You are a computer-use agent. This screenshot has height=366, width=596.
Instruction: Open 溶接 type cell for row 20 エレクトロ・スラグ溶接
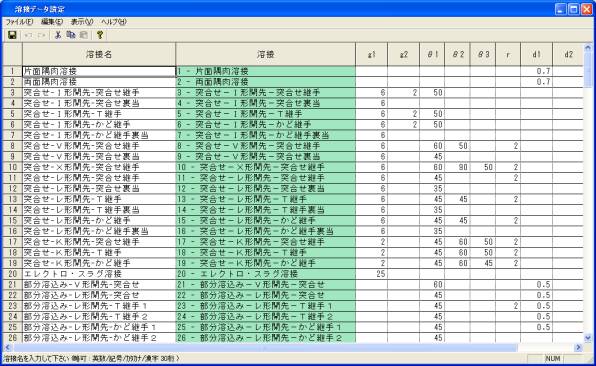point(266,274)
